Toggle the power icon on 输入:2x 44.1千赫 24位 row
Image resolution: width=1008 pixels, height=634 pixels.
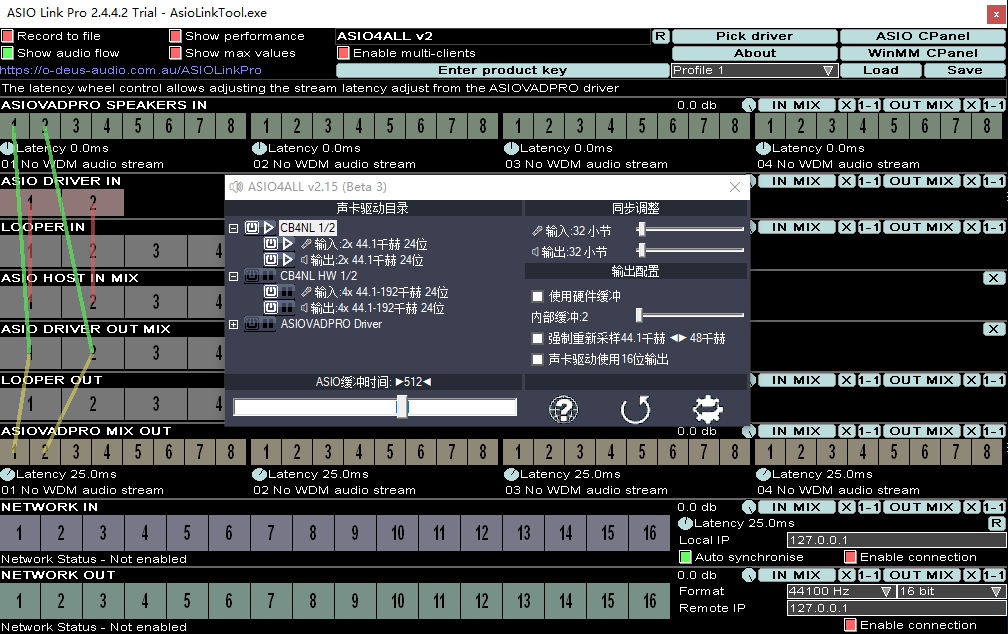pyautogui.click(x=271, y=244)
